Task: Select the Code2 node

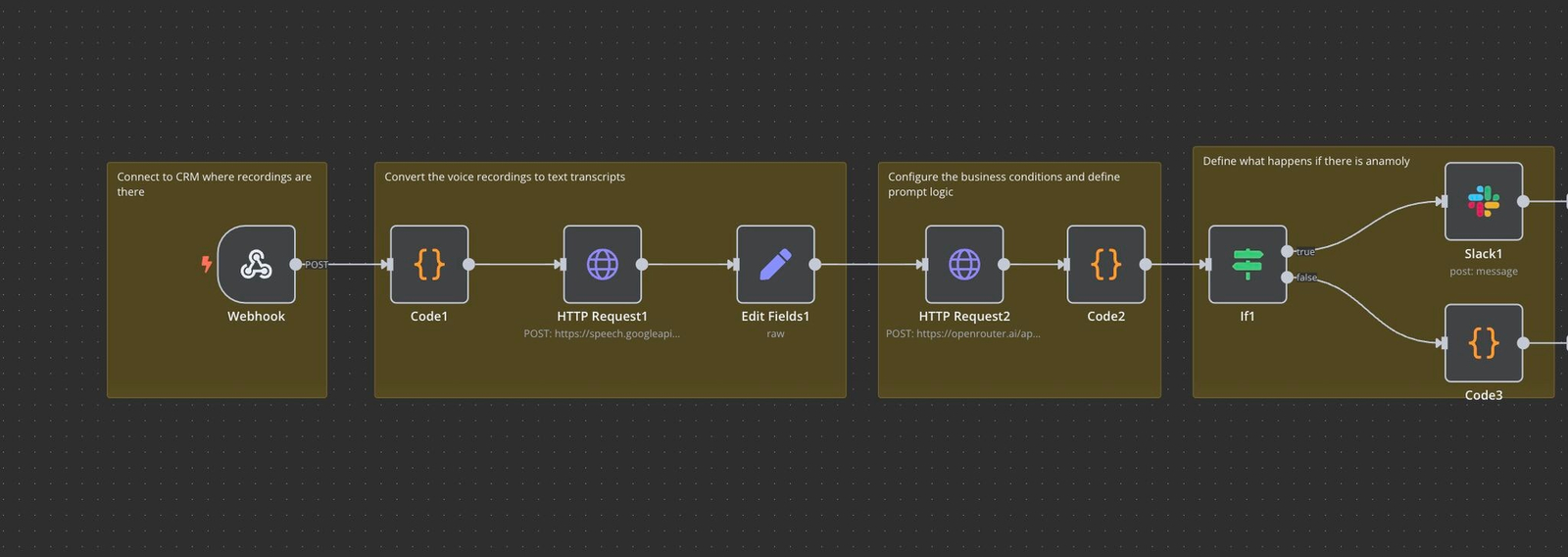Action: (x=1106, y=264)
